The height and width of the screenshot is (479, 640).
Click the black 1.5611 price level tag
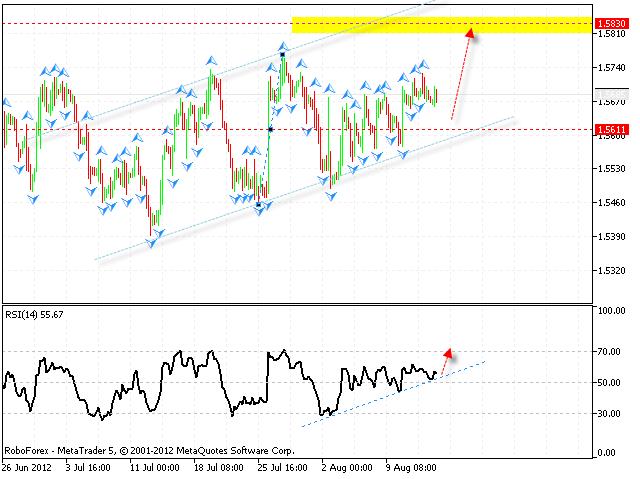pos(605,129)
